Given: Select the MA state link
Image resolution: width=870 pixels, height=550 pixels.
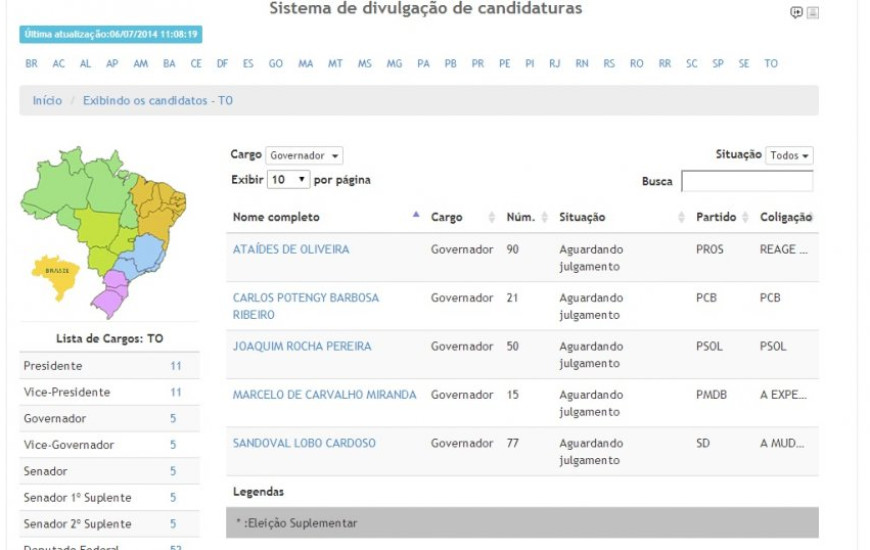Looking at the screenshot, I should [306, 63].
